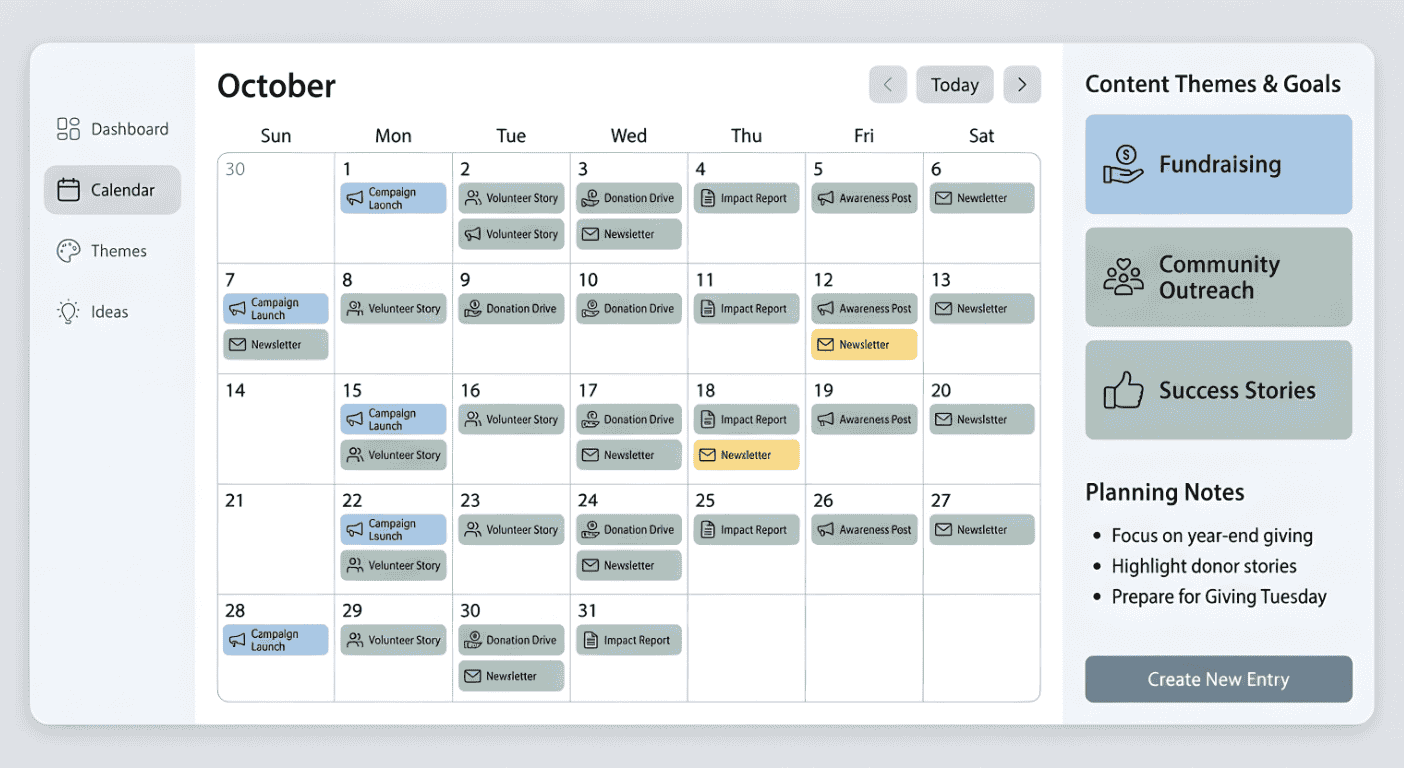1404x768 pixels.
Task: Click the Success Stories thumbs-up icon
Action: click(x=1123, y=390)
